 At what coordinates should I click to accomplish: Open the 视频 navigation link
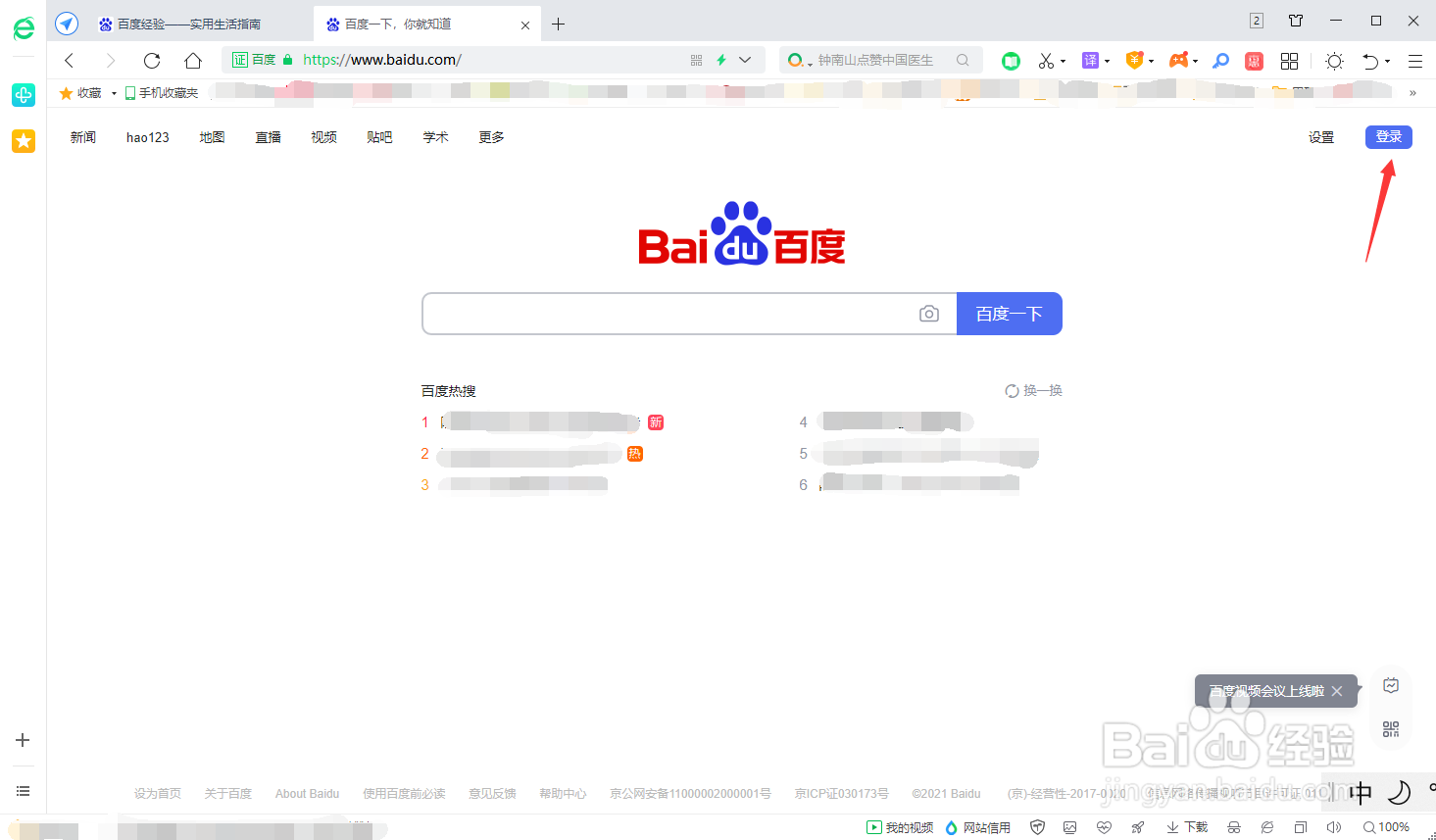click(x=324, y=137)
